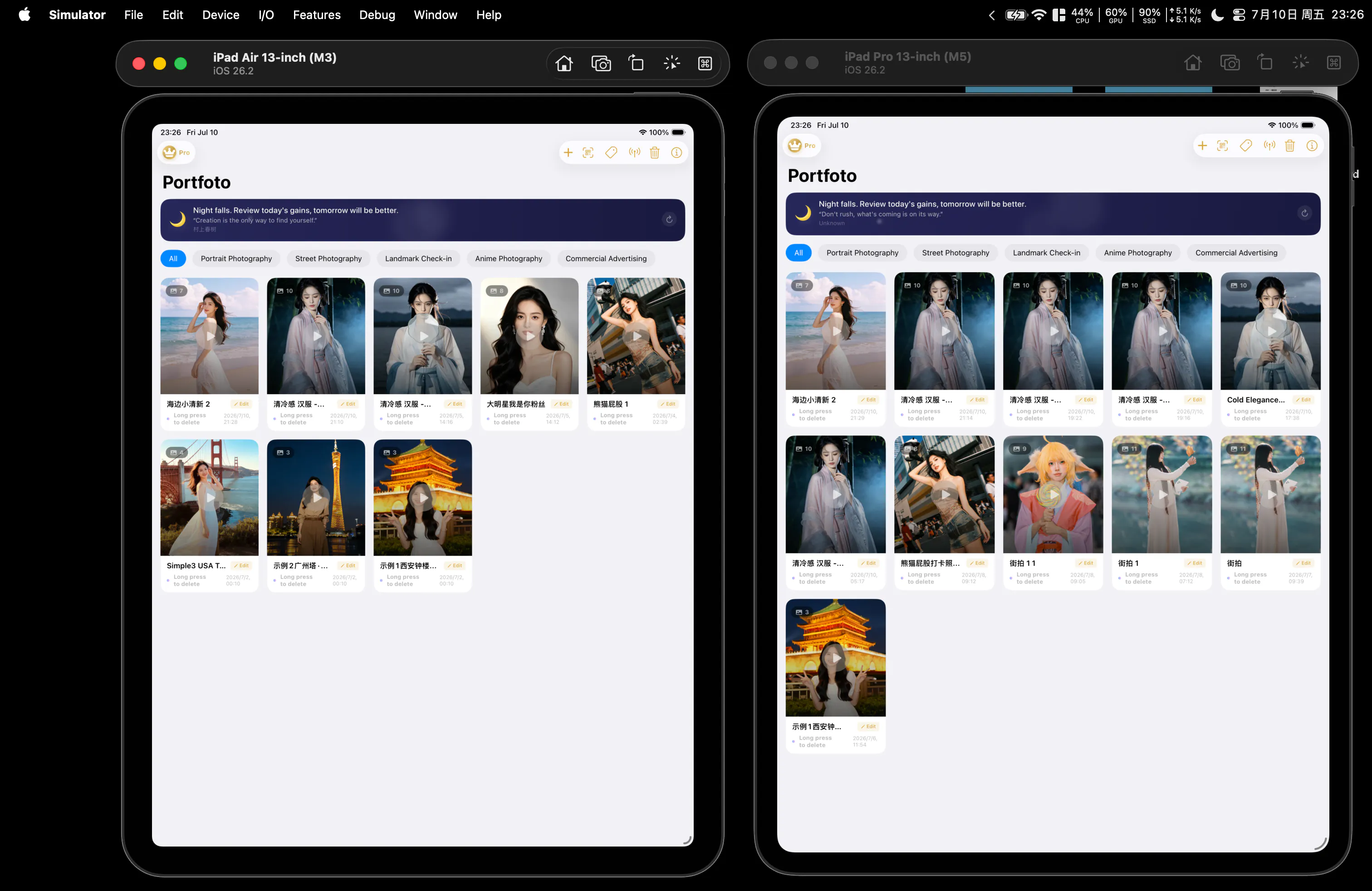The height and width of the screenshot is (891, 1372).
Task: Open the I/O menu
Action: (266, 15)
